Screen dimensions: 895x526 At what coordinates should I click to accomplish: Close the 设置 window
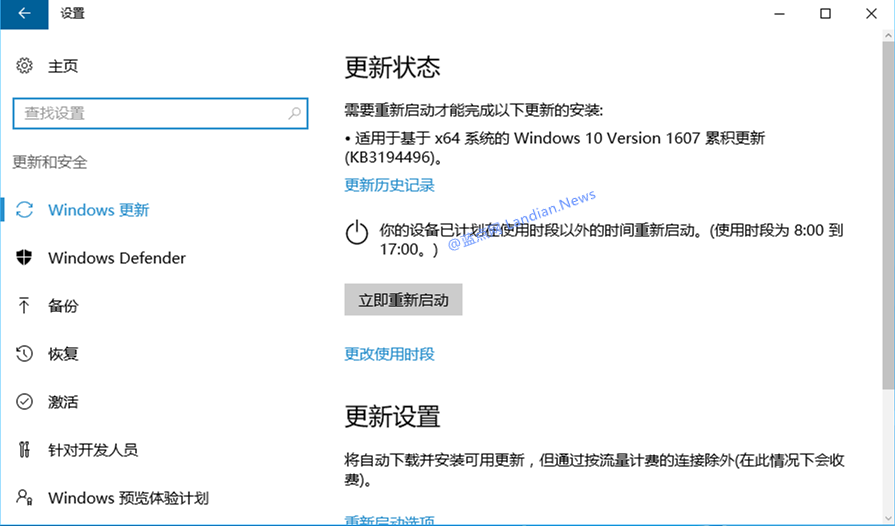click(x=871, y=14)
